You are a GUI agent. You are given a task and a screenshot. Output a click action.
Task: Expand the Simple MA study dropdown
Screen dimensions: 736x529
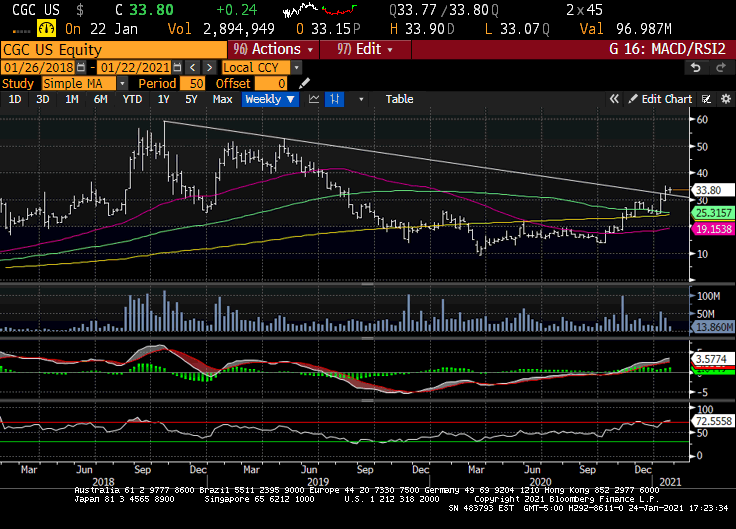pos(122,84)
